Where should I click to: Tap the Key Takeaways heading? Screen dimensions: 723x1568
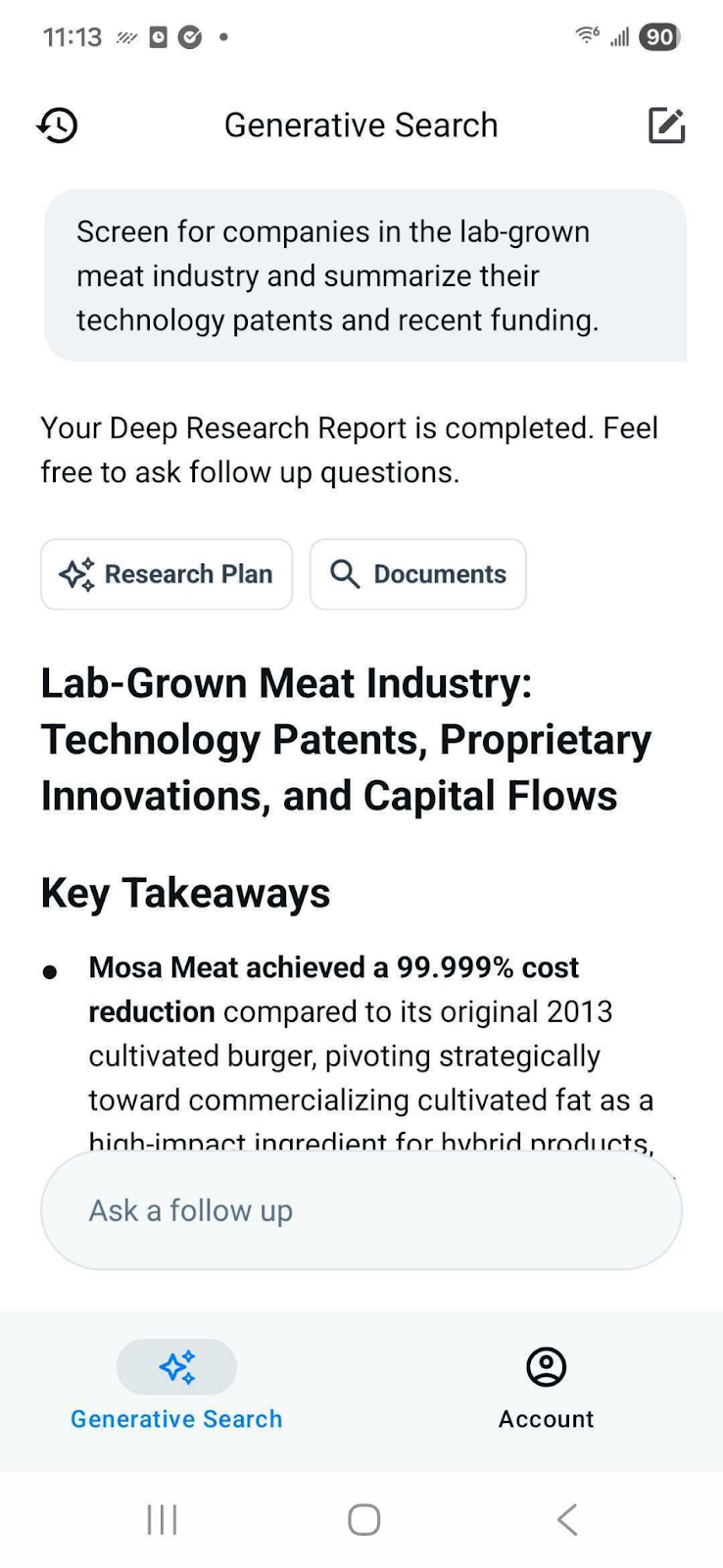pos(186,893)
